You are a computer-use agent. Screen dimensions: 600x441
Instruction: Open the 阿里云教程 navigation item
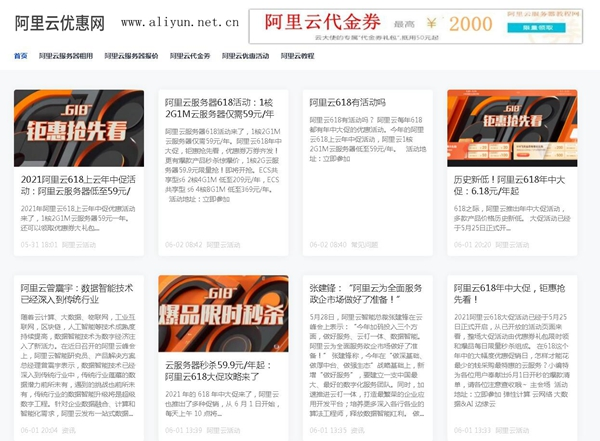tap(298, 56)
